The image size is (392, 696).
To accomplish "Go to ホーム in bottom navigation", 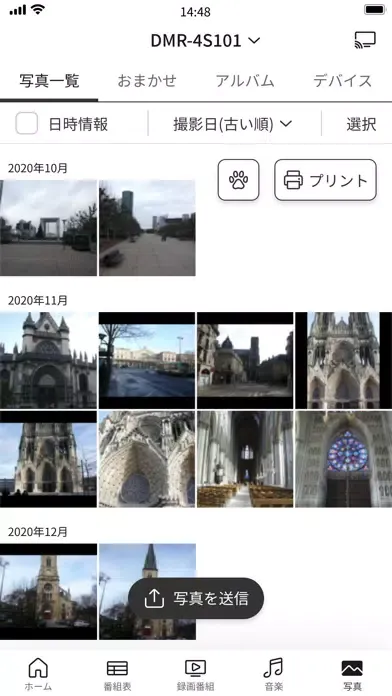I will pos(38,674).
